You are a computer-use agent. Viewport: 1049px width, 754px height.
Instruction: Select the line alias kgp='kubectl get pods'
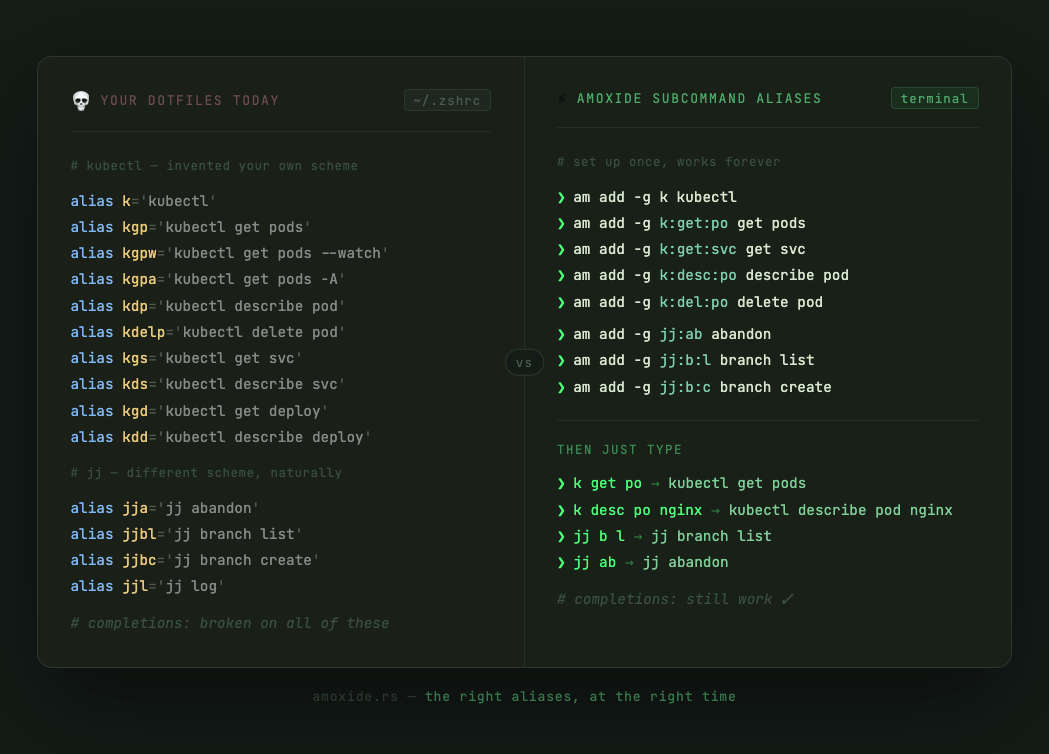pyautogui.click(x=190, y=227)
